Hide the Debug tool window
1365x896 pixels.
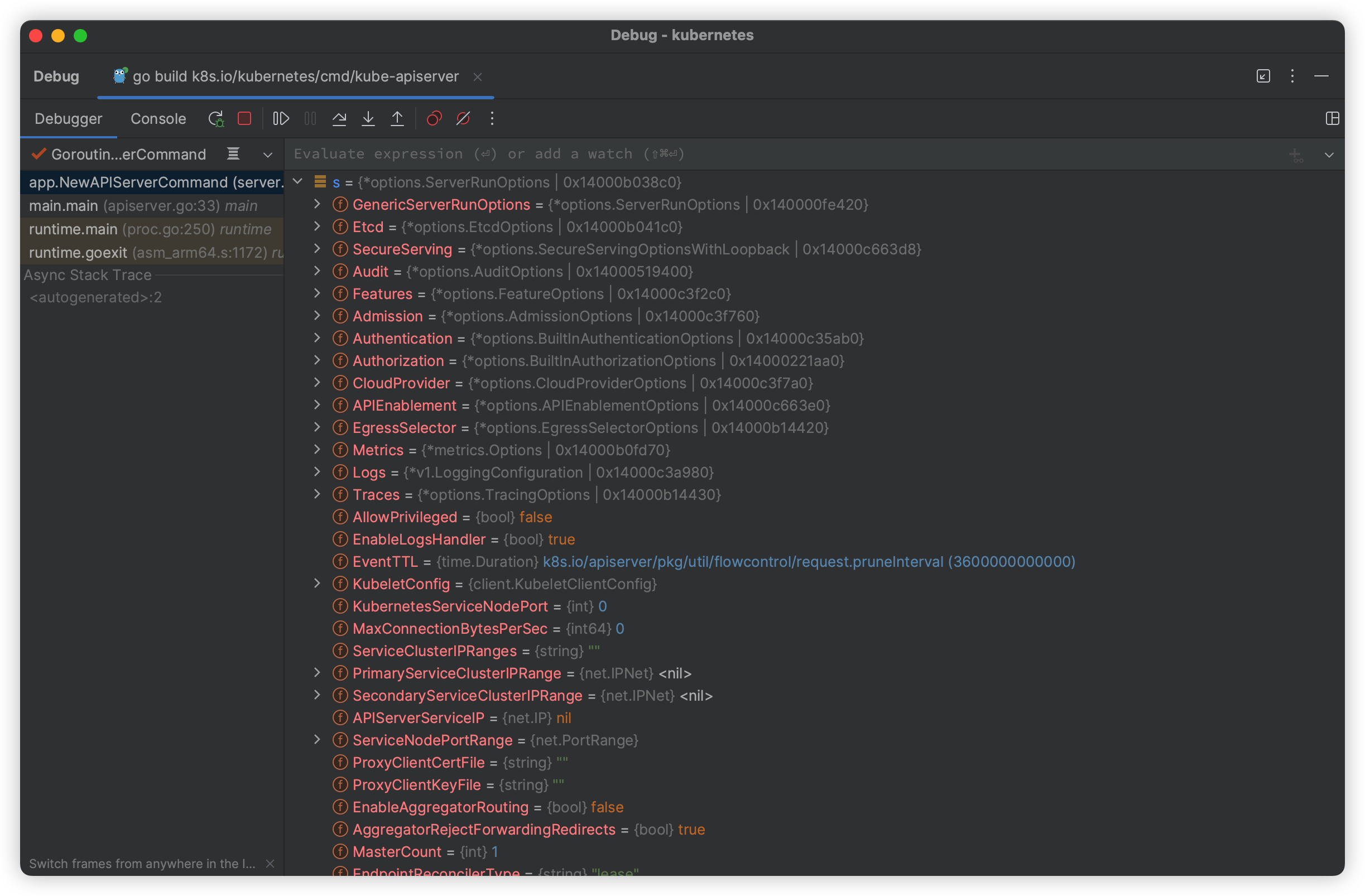(x=1321, y=76)
